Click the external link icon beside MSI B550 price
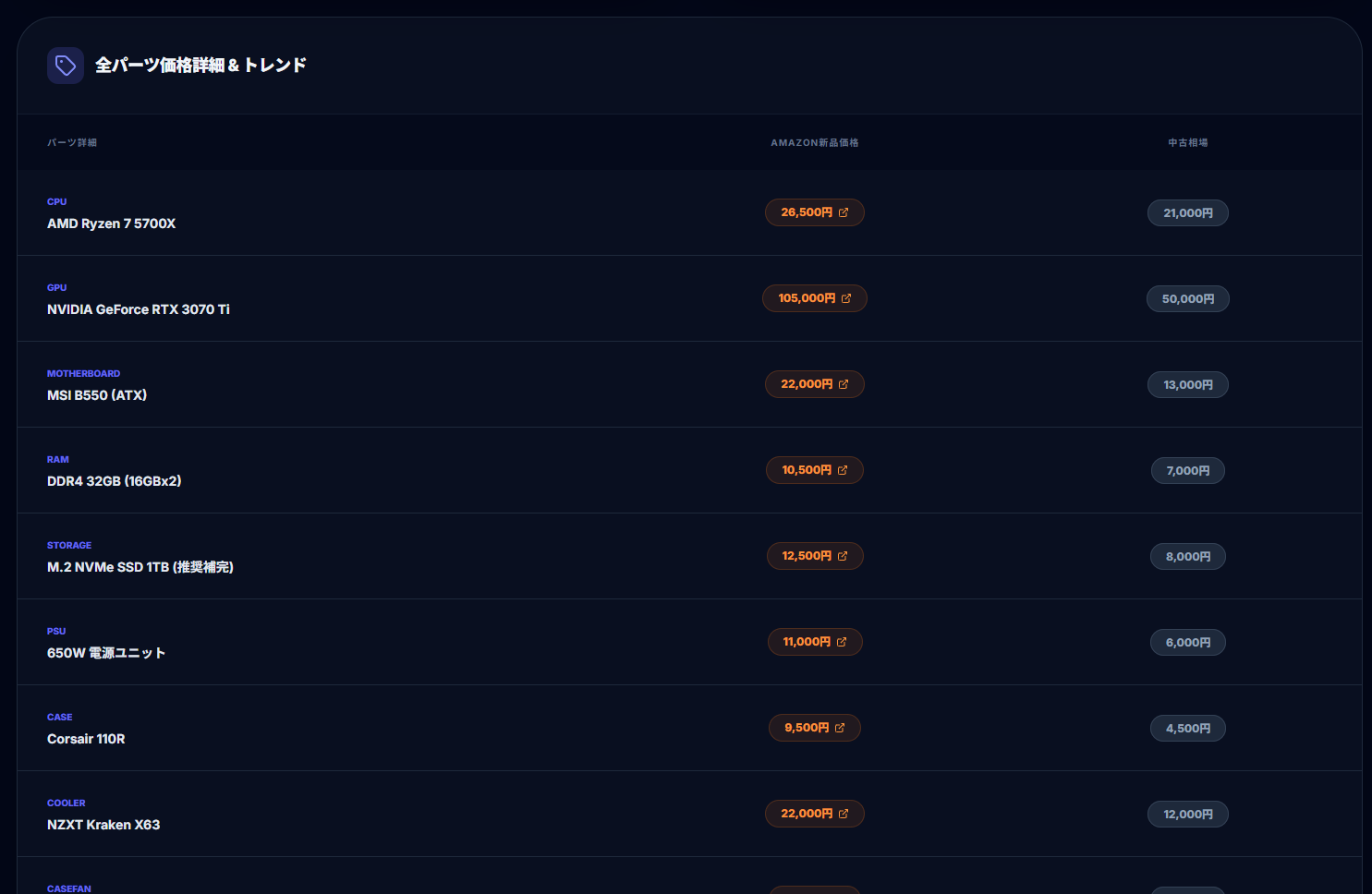1372x894 pixels. (x=844, y=383)
